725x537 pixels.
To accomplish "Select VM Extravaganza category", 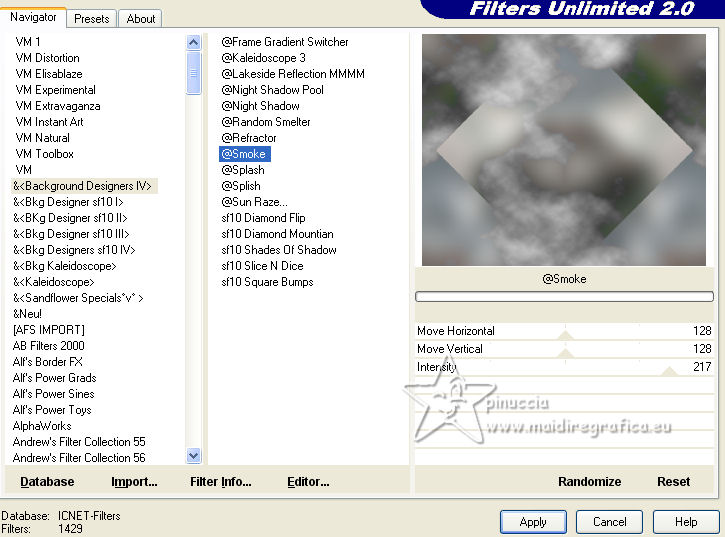I will (x=58, y=106).
